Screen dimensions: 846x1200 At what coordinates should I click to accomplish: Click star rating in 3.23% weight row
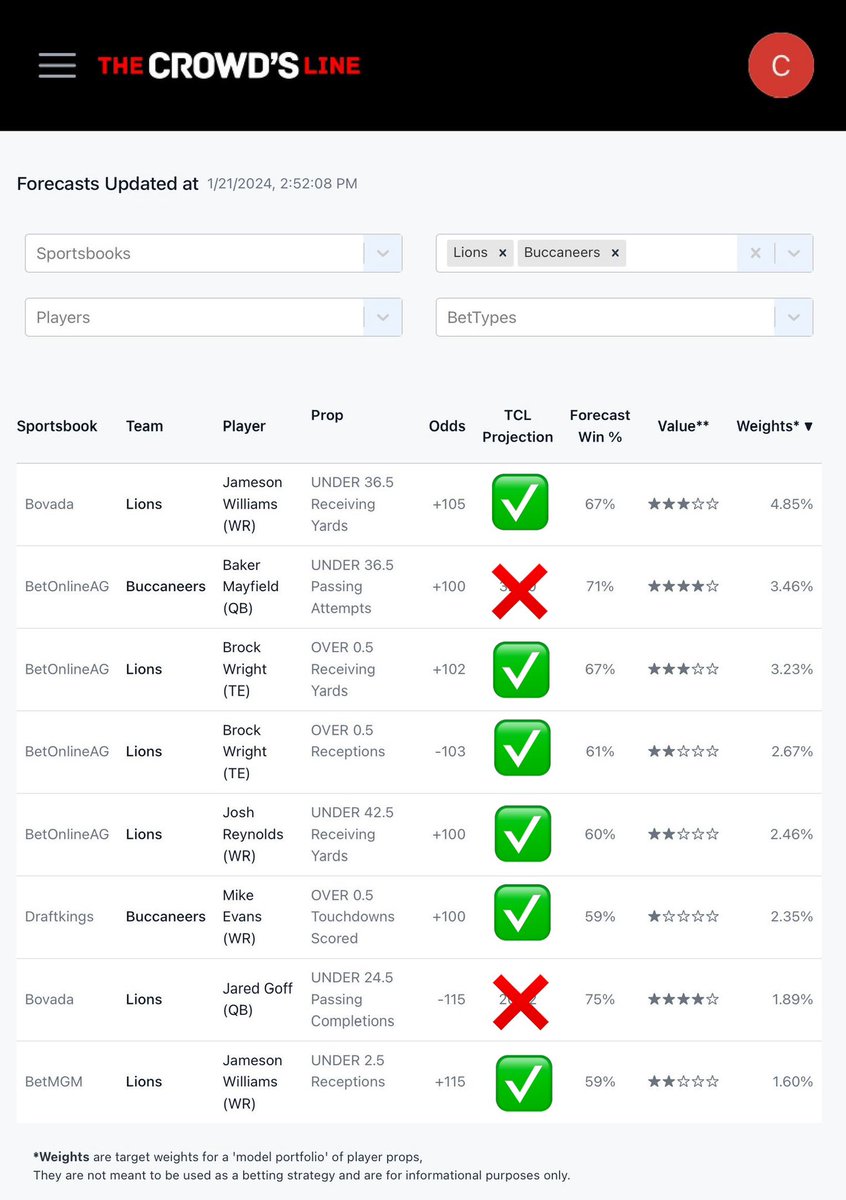point(683,669)
